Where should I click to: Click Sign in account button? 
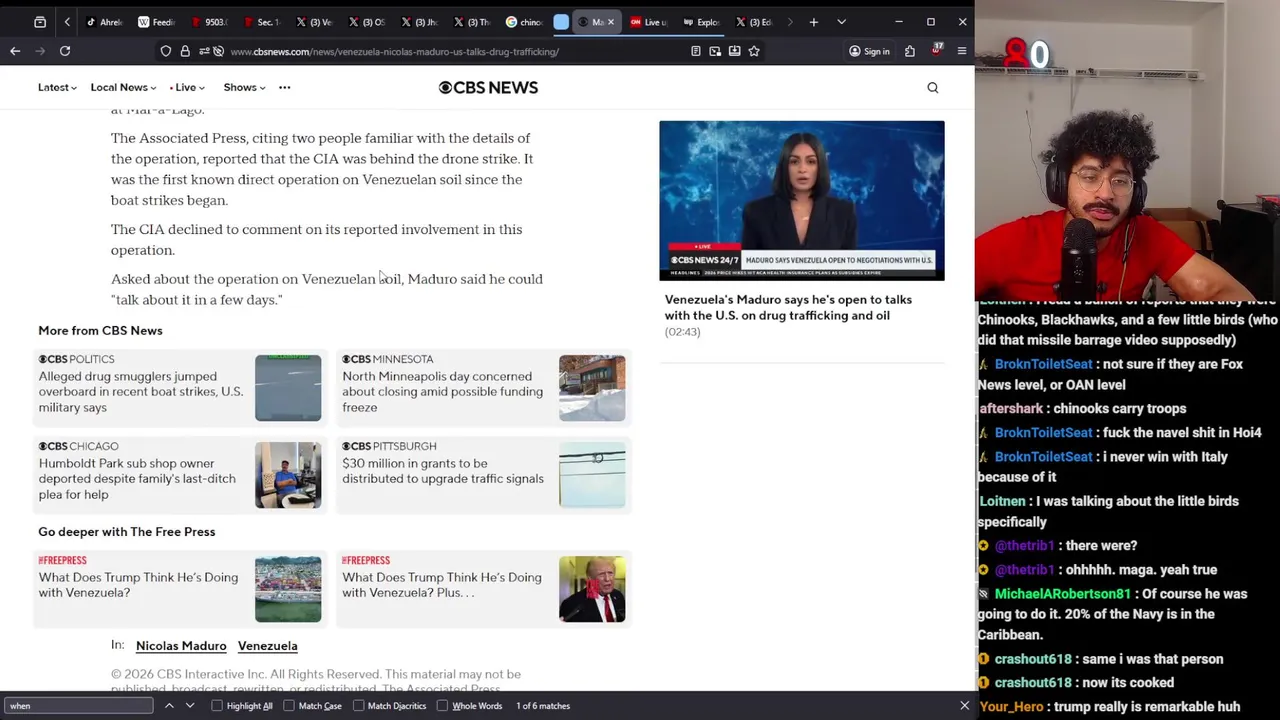(x=869, y=51)
